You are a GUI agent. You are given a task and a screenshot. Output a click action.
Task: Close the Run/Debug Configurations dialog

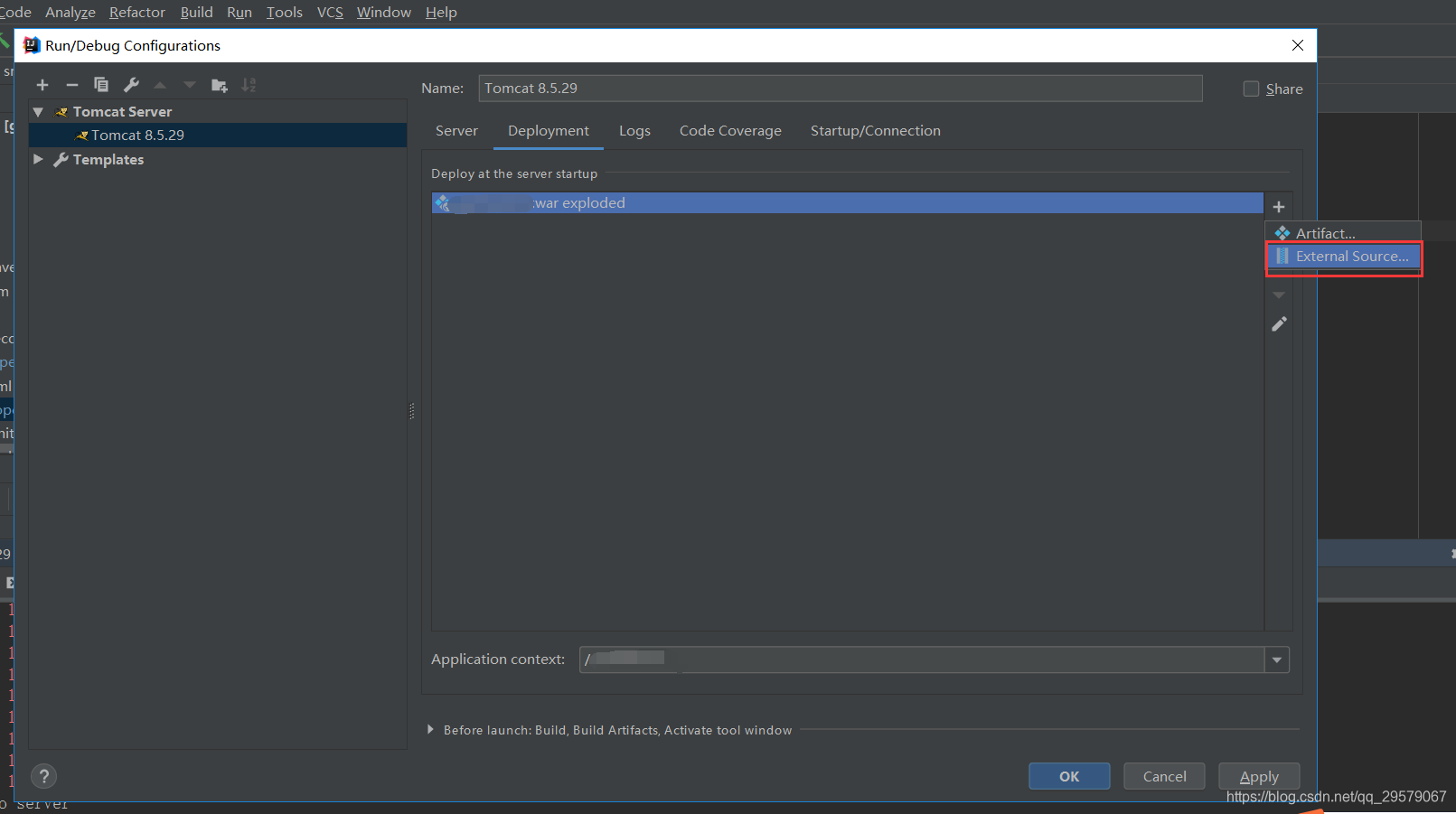pyautogui.click(x=1297, y=45)
